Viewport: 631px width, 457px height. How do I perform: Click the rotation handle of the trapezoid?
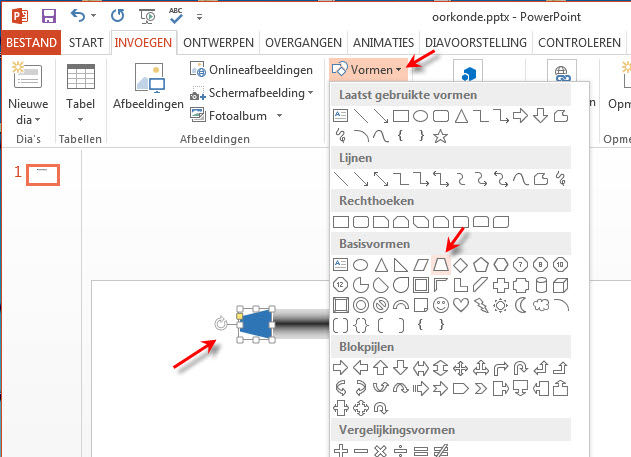pos(221,323)
